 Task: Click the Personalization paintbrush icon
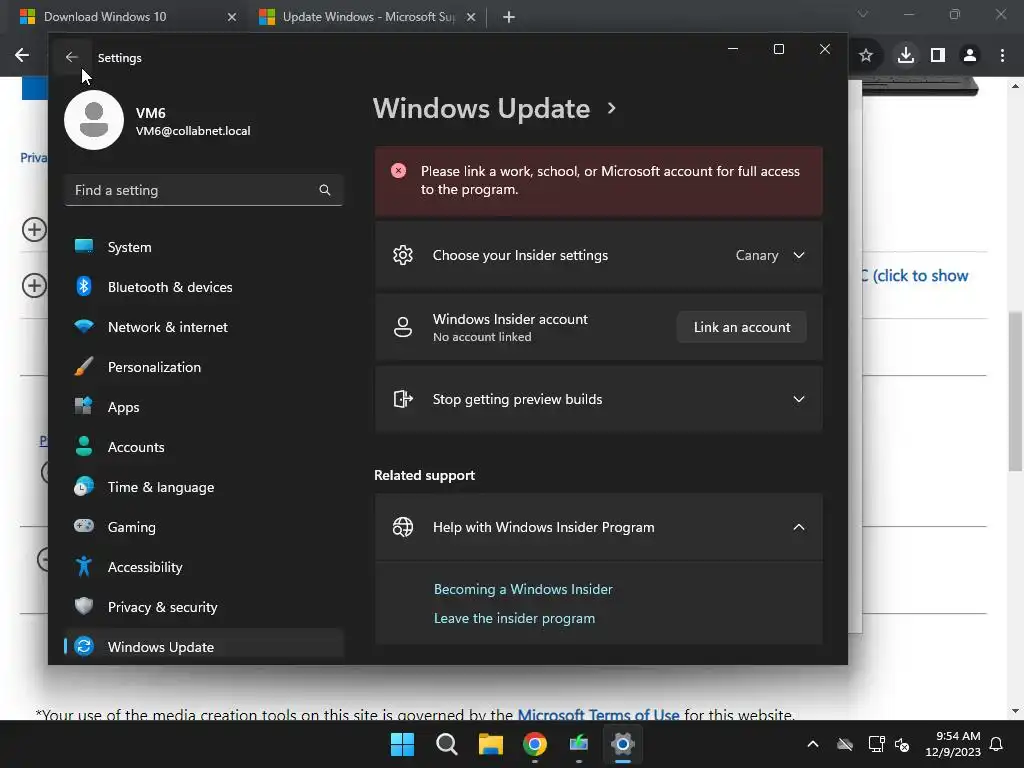(x=84, y=366)
